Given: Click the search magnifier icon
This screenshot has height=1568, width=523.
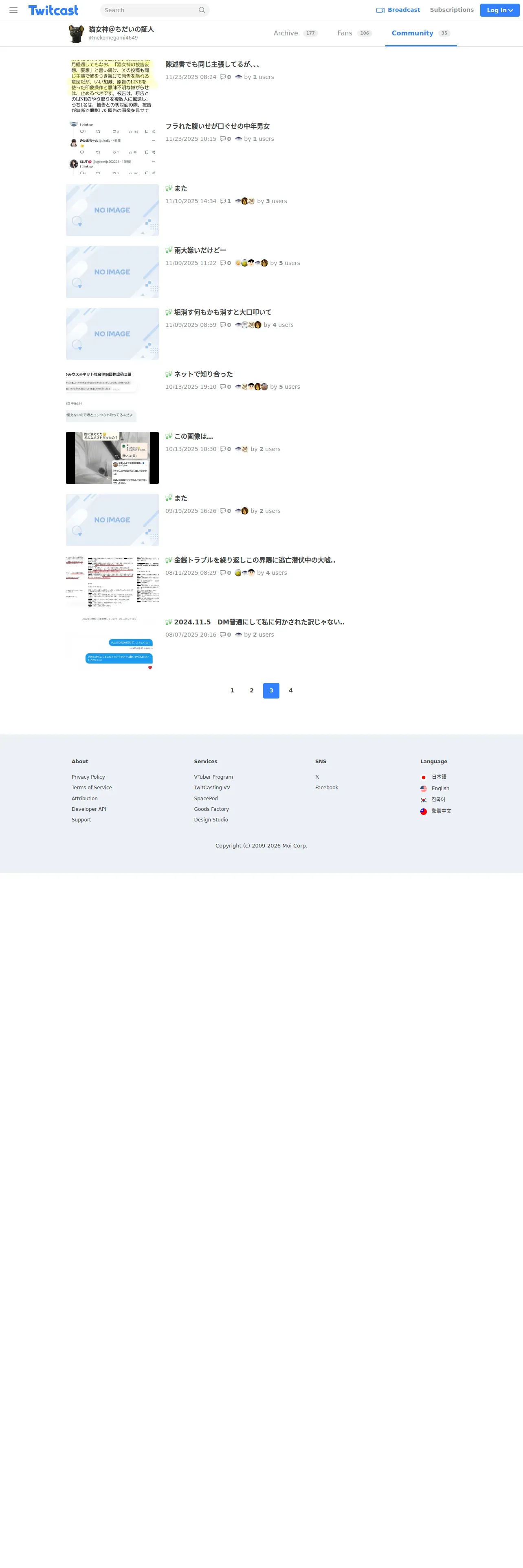Looking at the screenshot, I should pyautogui.click(x=202, y=10).
